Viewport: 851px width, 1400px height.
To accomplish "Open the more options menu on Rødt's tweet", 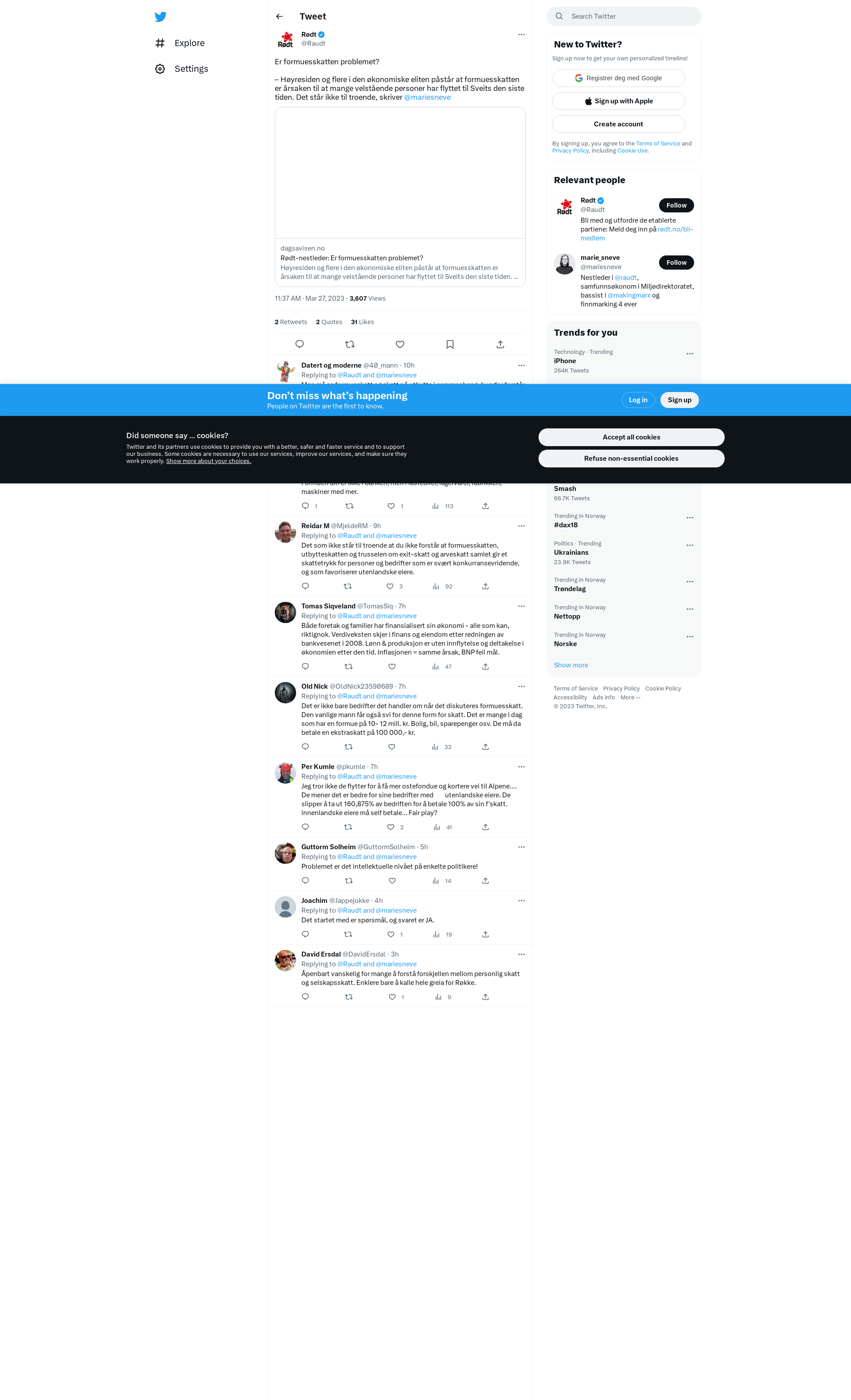I will [x=521, y=35].
